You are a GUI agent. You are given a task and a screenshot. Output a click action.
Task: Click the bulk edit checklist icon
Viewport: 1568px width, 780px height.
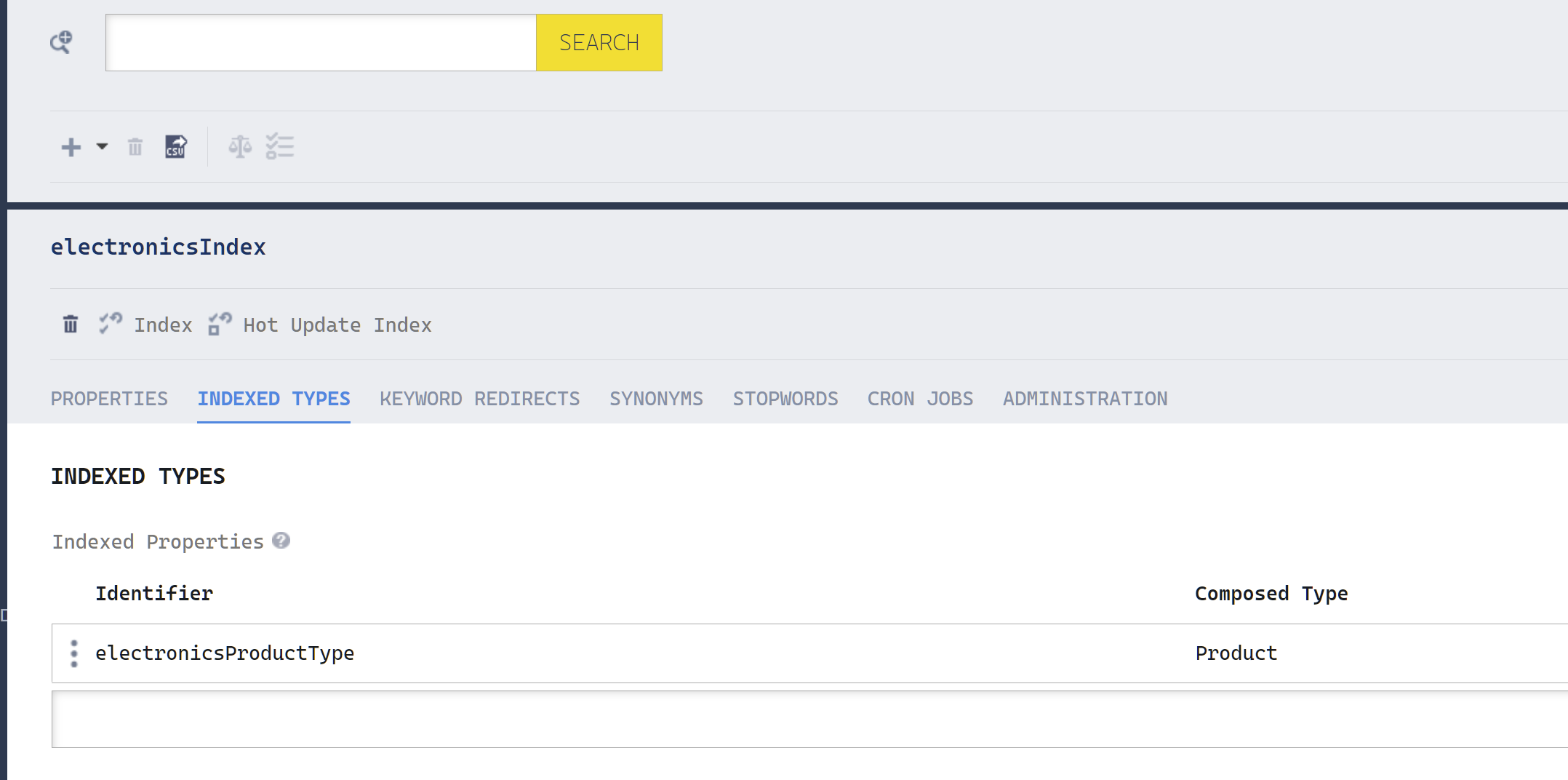279,147
